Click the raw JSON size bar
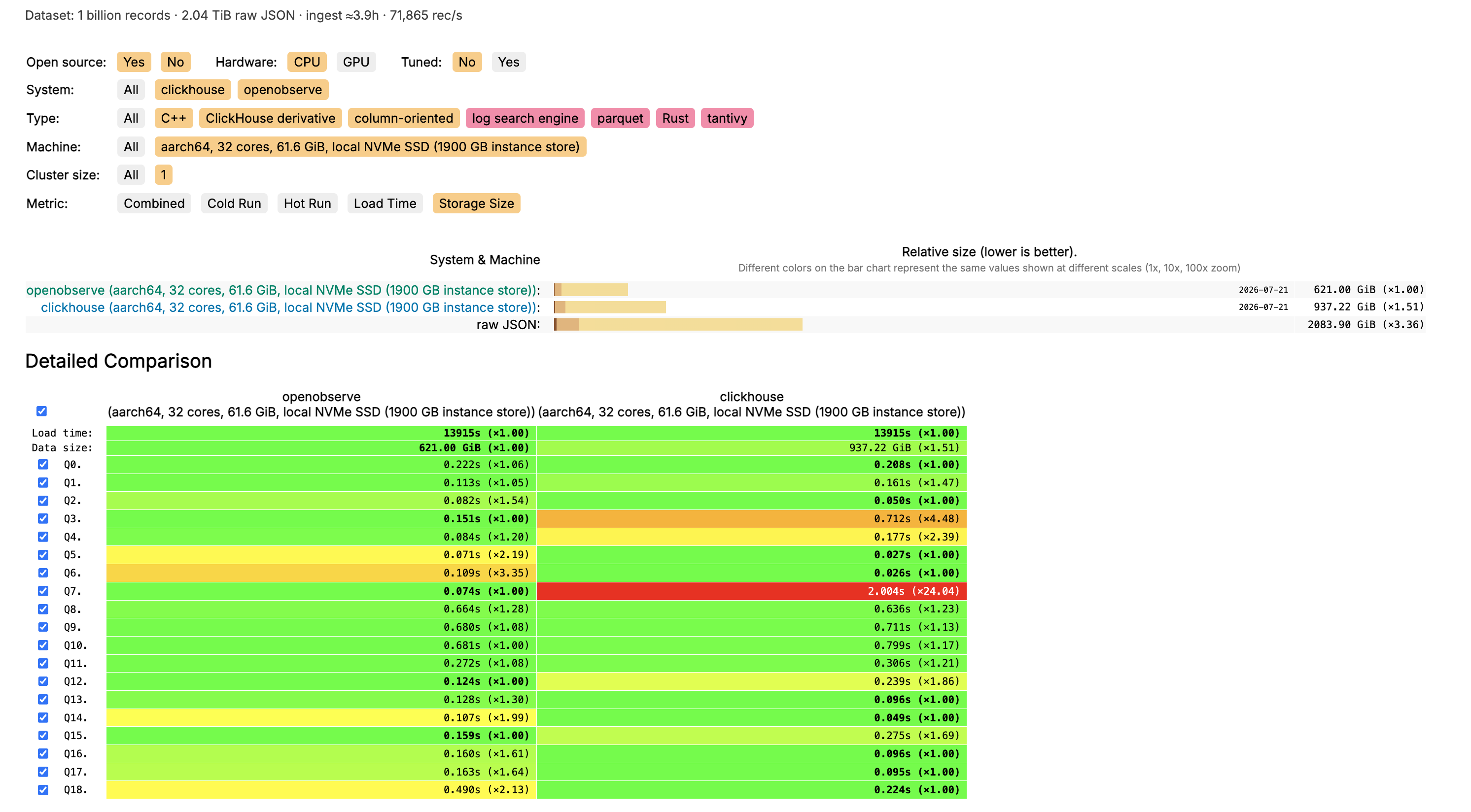The height and width of the screenshot is (812, 1471). (x=678, y=325)
